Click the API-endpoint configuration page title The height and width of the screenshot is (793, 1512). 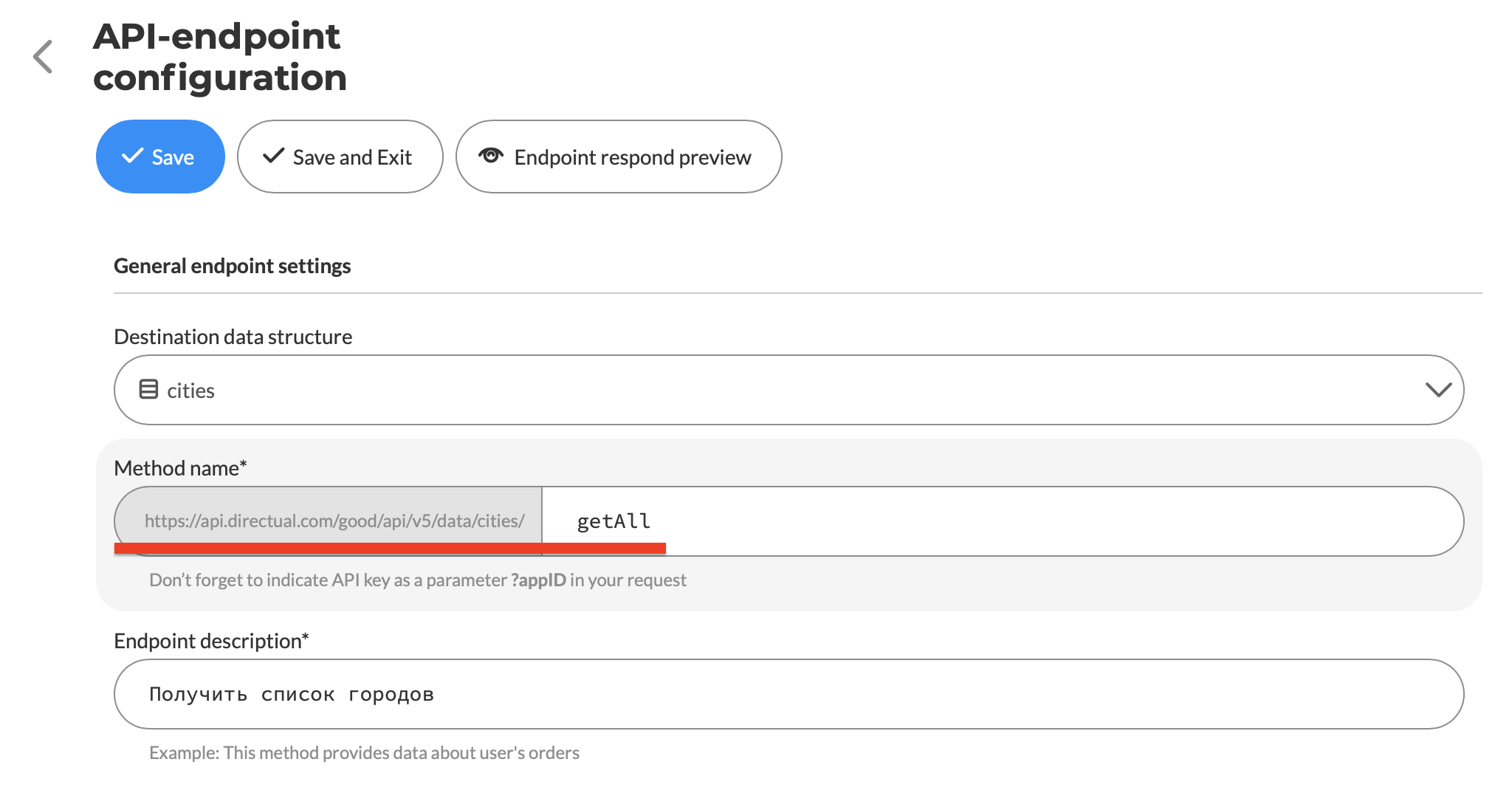[219, 57]
